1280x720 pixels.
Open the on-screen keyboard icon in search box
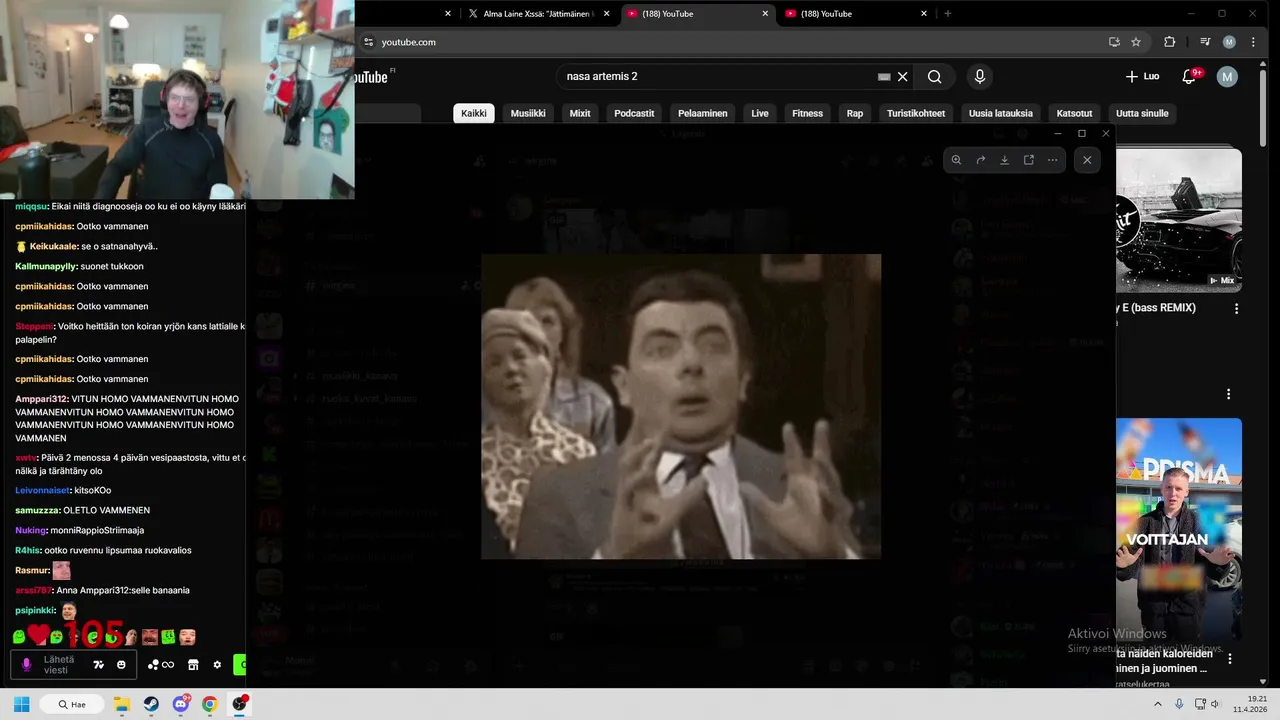coord(884,77)
